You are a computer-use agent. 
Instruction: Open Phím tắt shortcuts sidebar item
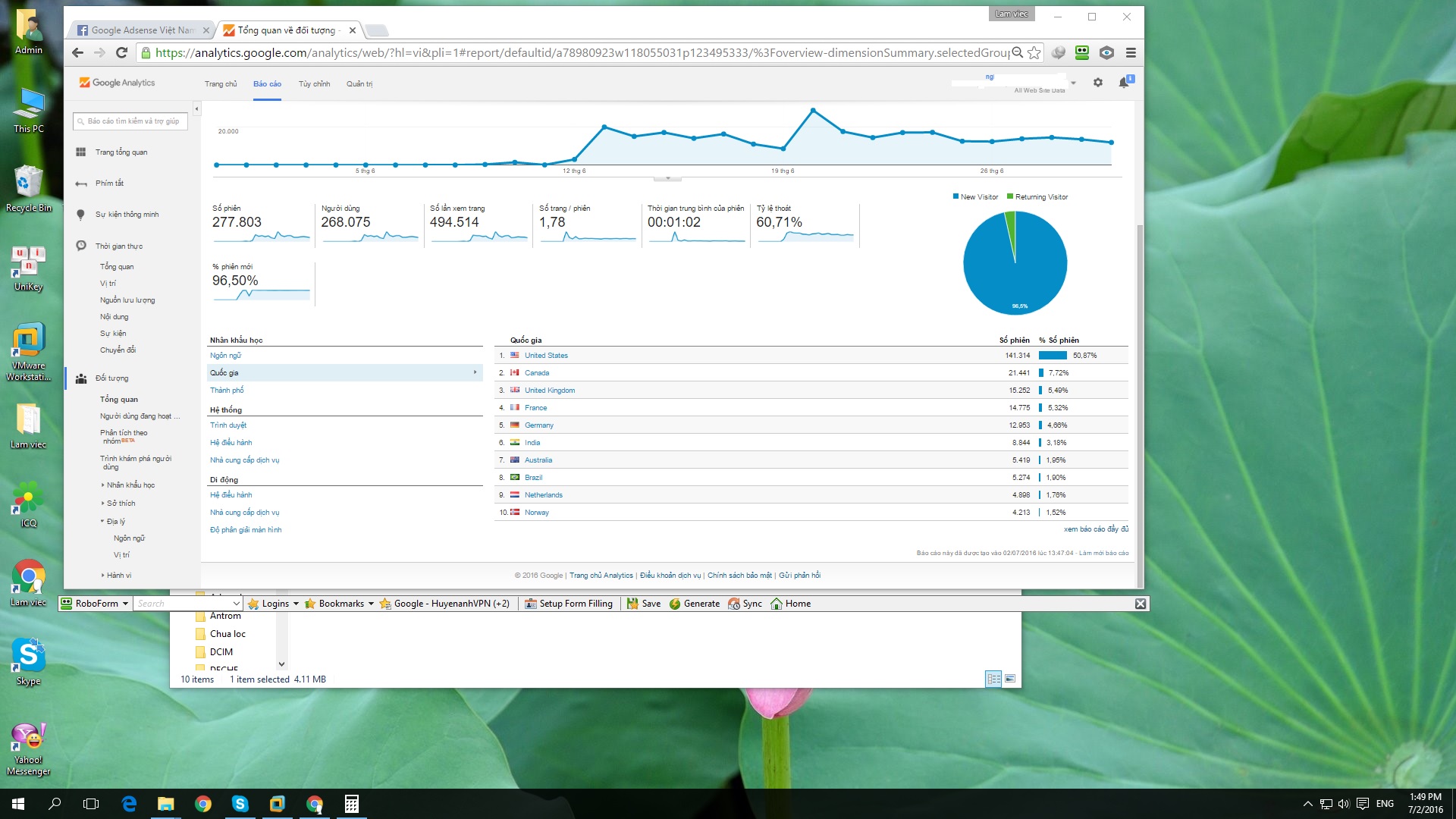(109, 184)
